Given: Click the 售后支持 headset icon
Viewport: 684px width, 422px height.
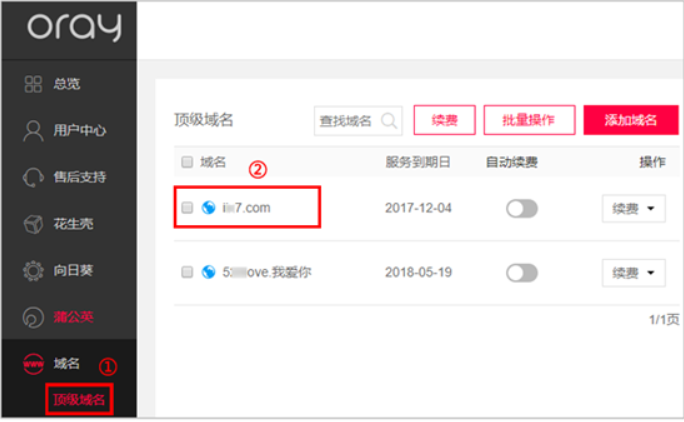Looking at the screenshot, I should pos(33,178).
